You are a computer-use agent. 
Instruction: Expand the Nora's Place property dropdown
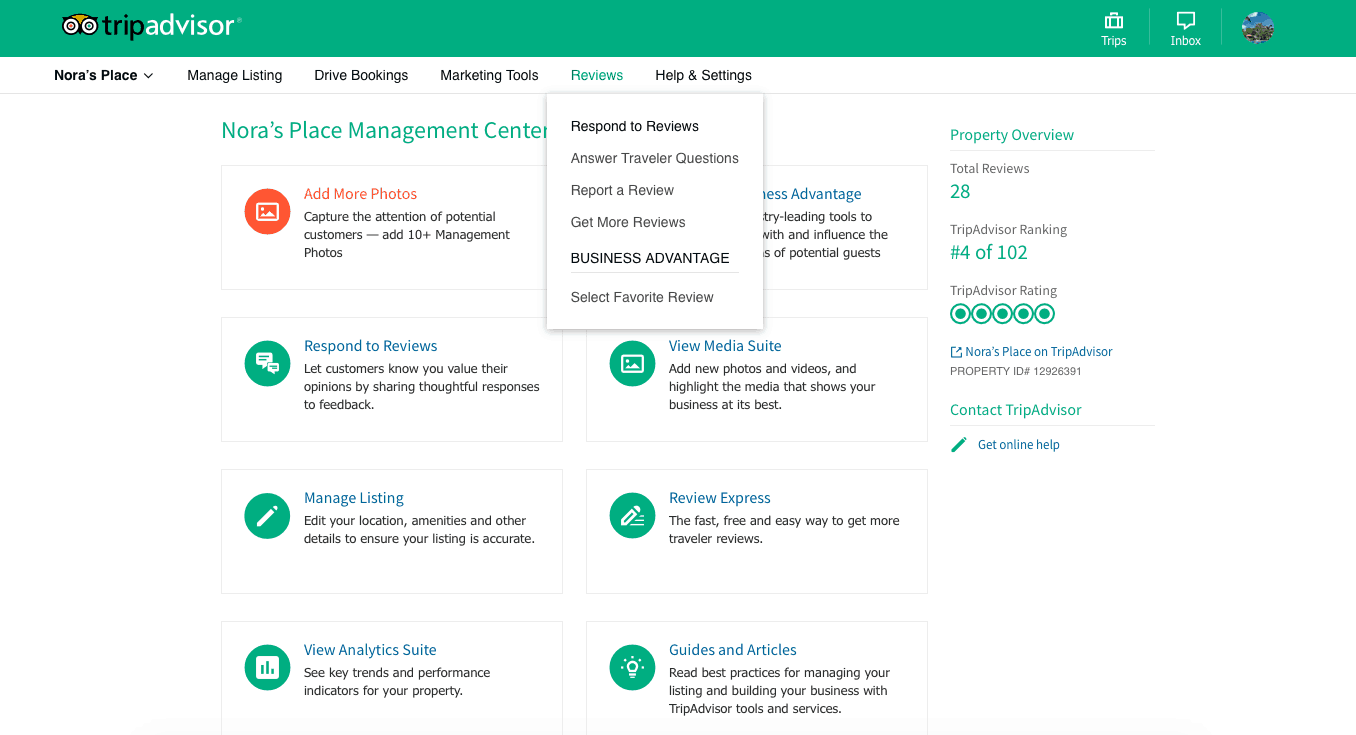tap(104, 75)
